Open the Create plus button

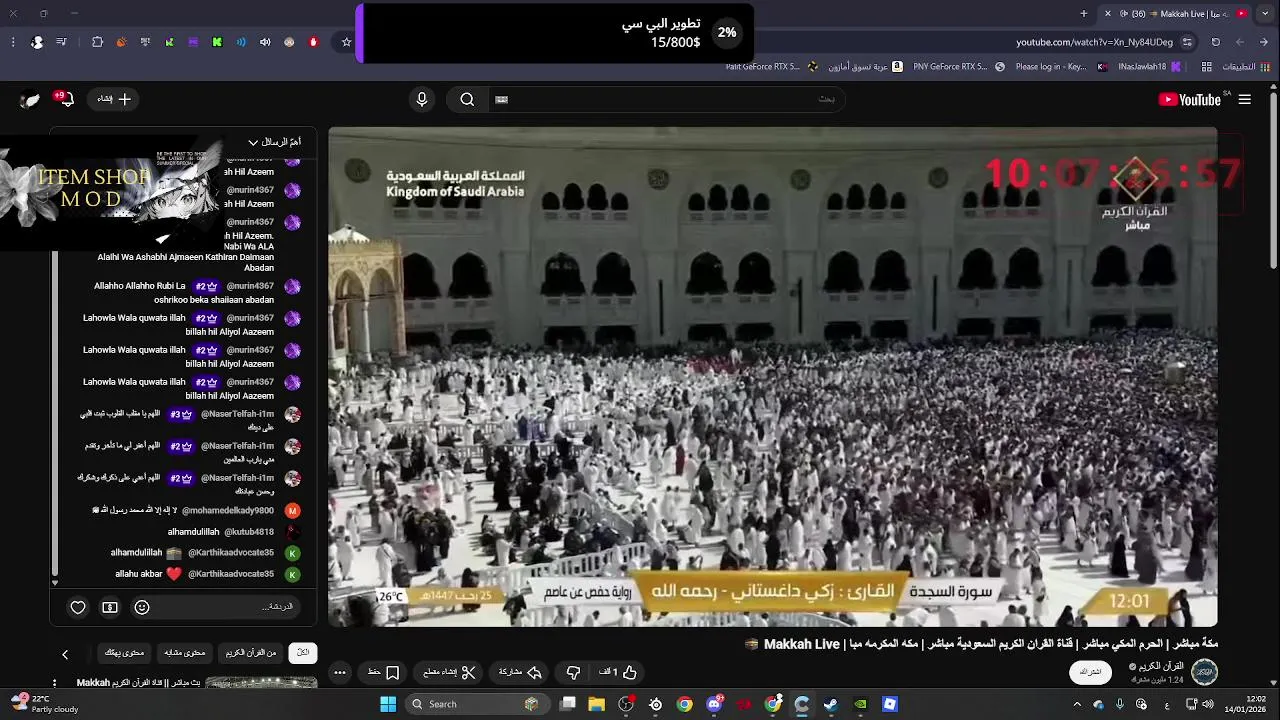(114, 99)
